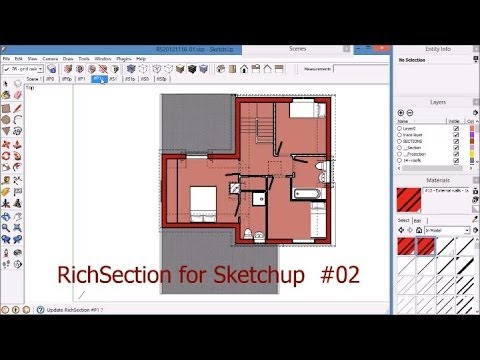Viewport: 480px width, 360px height.
Task: Open the Edit tab in Materials
Action: click(x=418, y=221)
